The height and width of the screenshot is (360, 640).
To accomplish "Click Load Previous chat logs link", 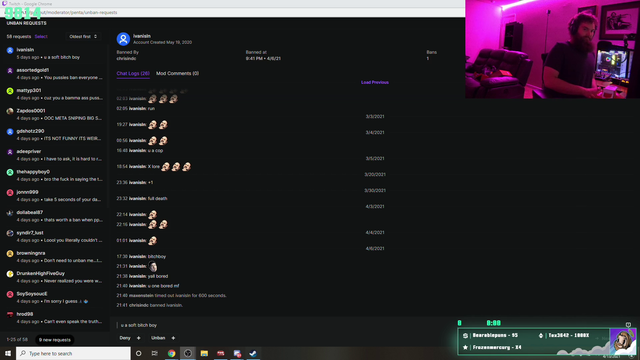I will click(375, 82).
